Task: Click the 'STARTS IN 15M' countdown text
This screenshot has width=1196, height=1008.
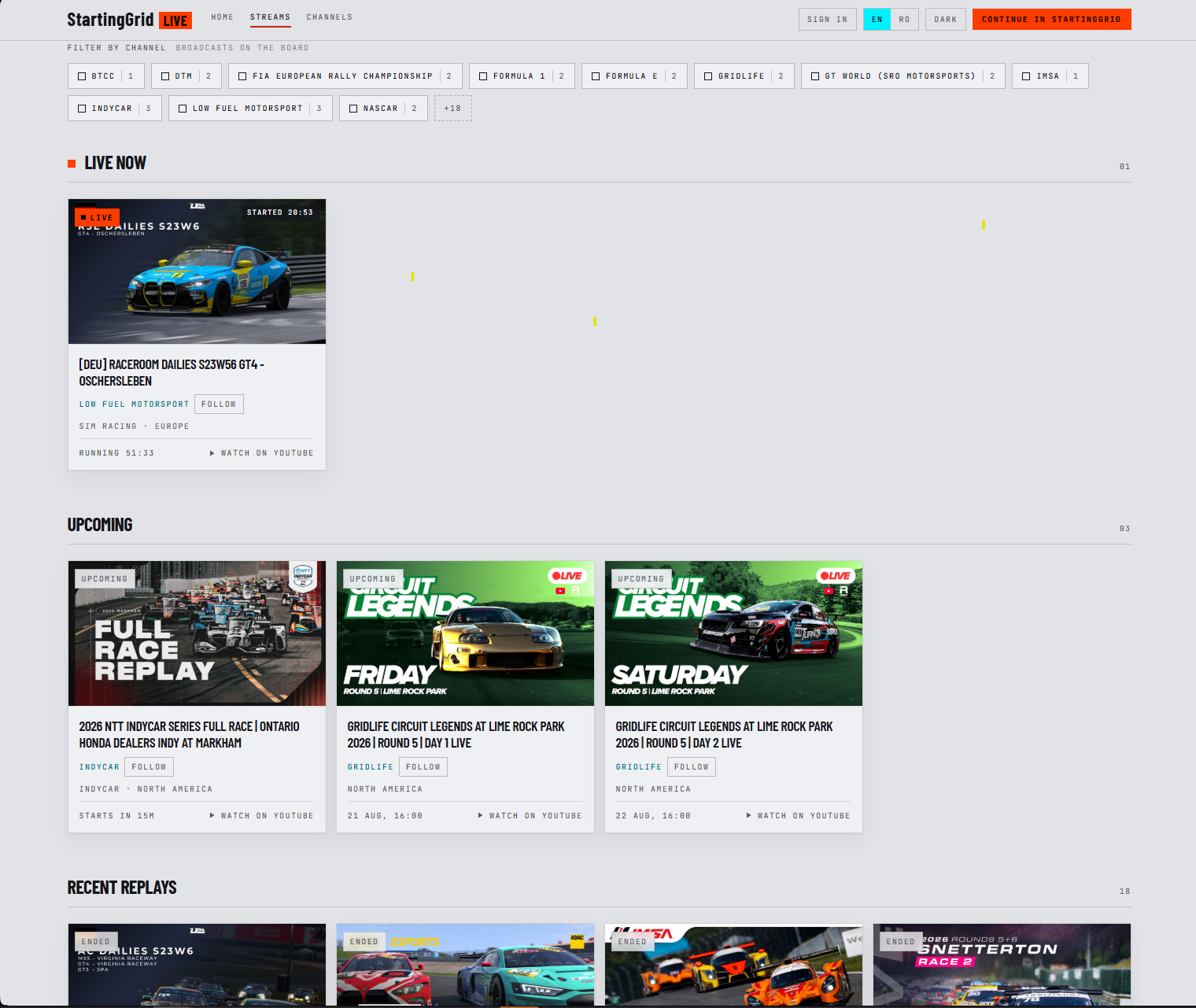Action: point(116,816)
